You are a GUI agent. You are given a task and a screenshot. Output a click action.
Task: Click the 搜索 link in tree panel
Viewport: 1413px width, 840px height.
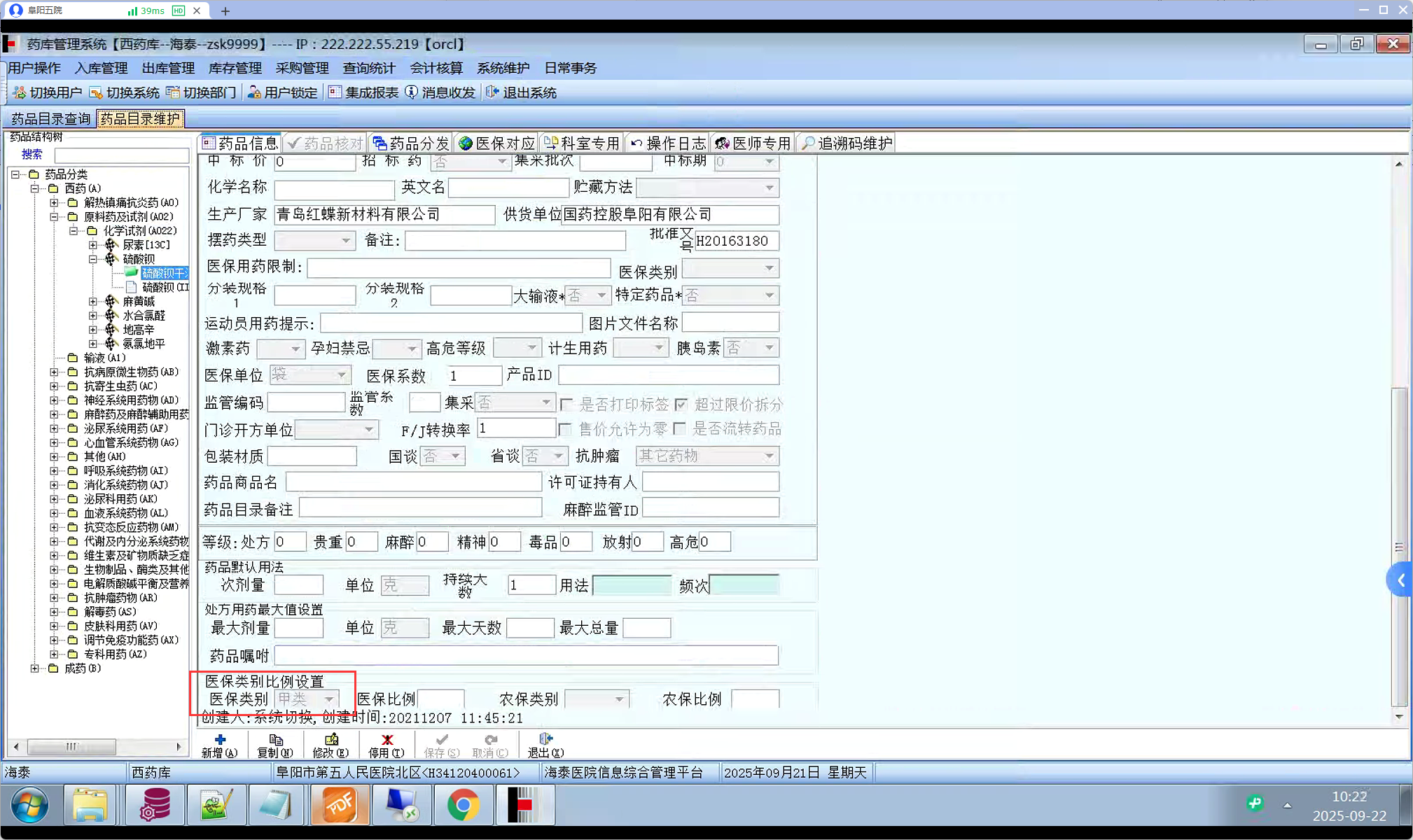coord(32,154)
